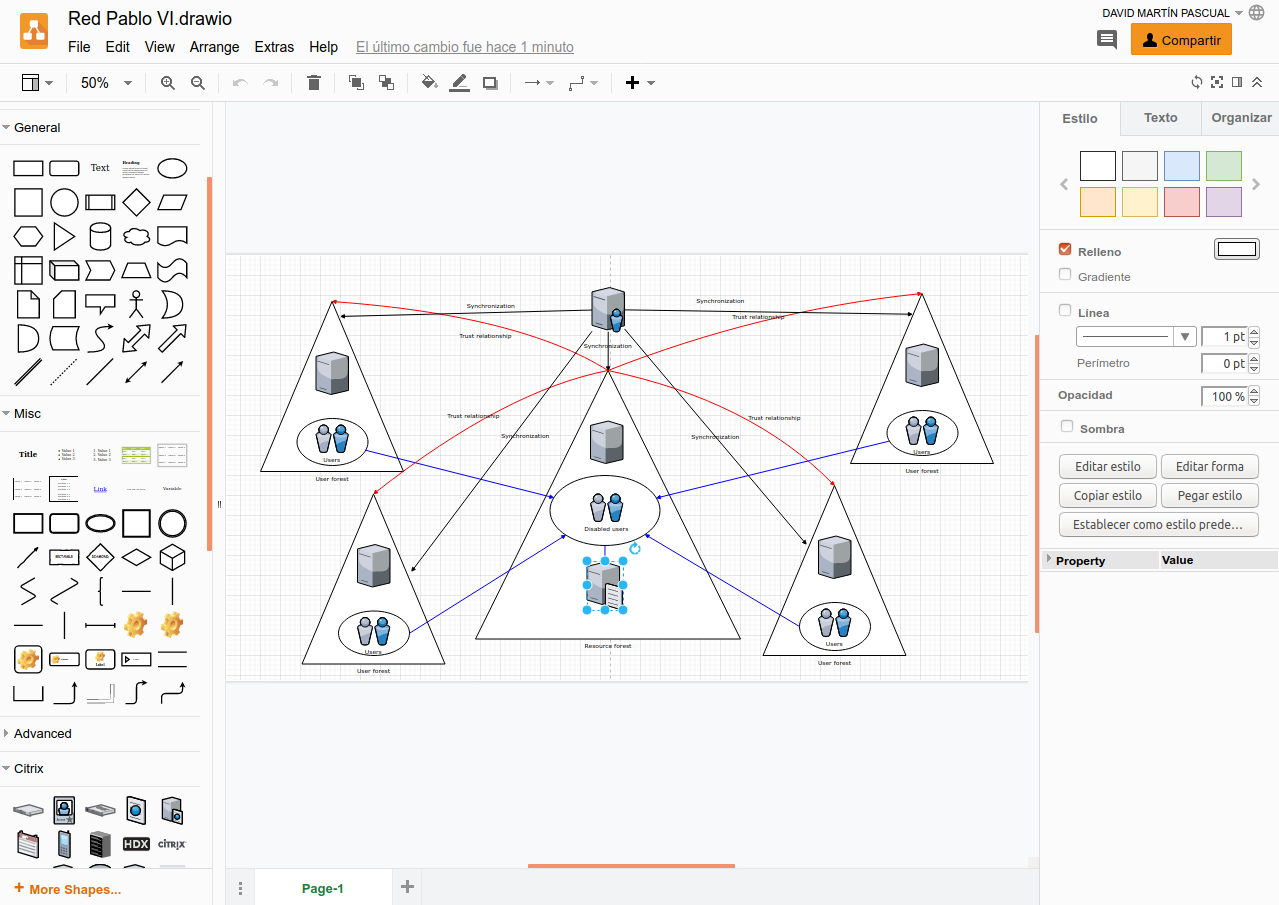This screenshot has width=1279, height=905.
Task: Open the line style dropdown in Estilo panel
Action: pos(1184,336)
